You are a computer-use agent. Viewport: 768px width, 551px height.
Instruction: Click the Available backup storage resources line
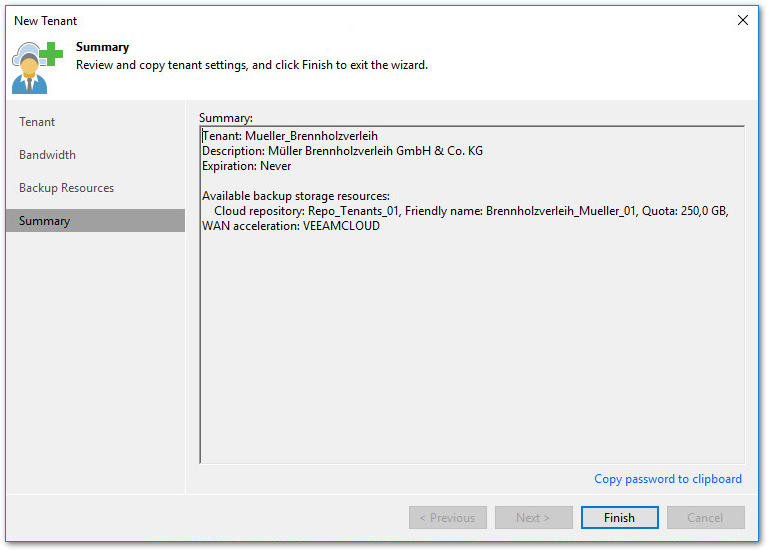point(295,196)
